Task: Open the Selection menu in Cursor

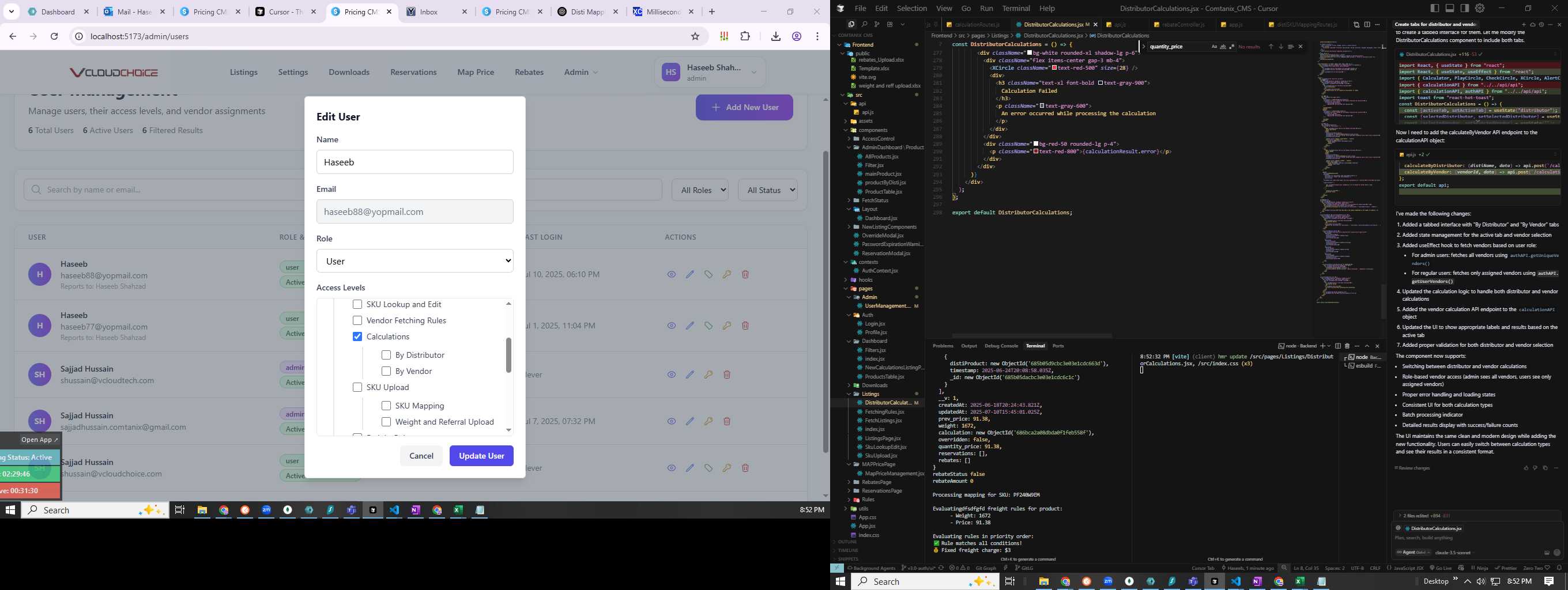Action: point(911,9)
